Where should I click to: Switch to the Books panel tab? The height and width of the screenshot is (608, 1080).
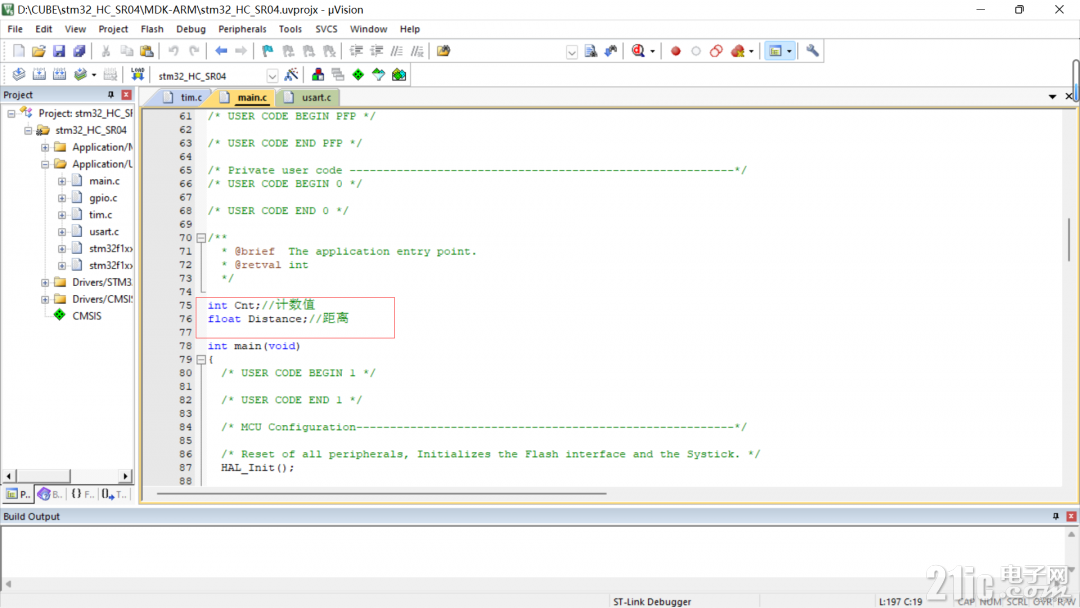[x=50, y=494]
